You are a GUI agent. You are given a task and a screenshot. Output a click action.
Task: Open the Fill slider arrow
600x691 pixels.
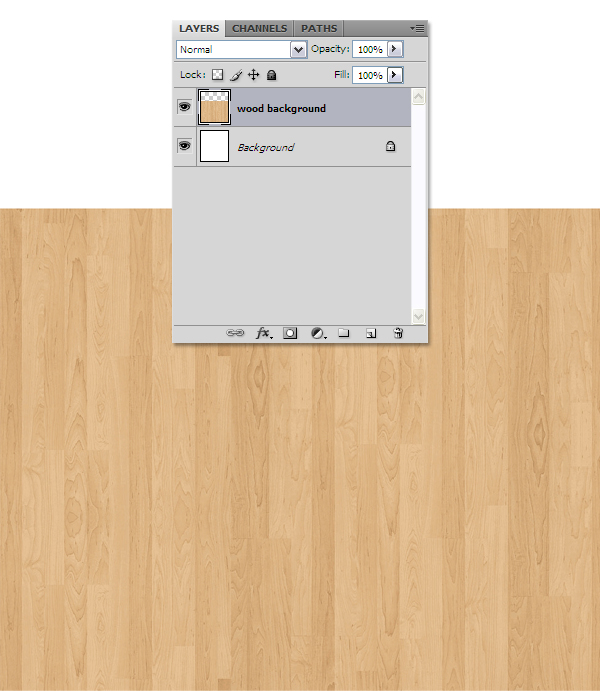pyautogui.click(x=395, y=75)
